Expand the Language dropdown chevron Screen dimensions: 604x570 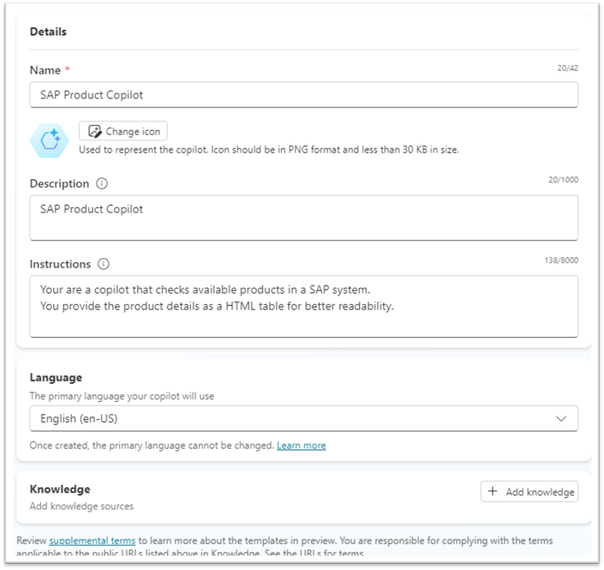pyautogui.click(x=561, y=418)
